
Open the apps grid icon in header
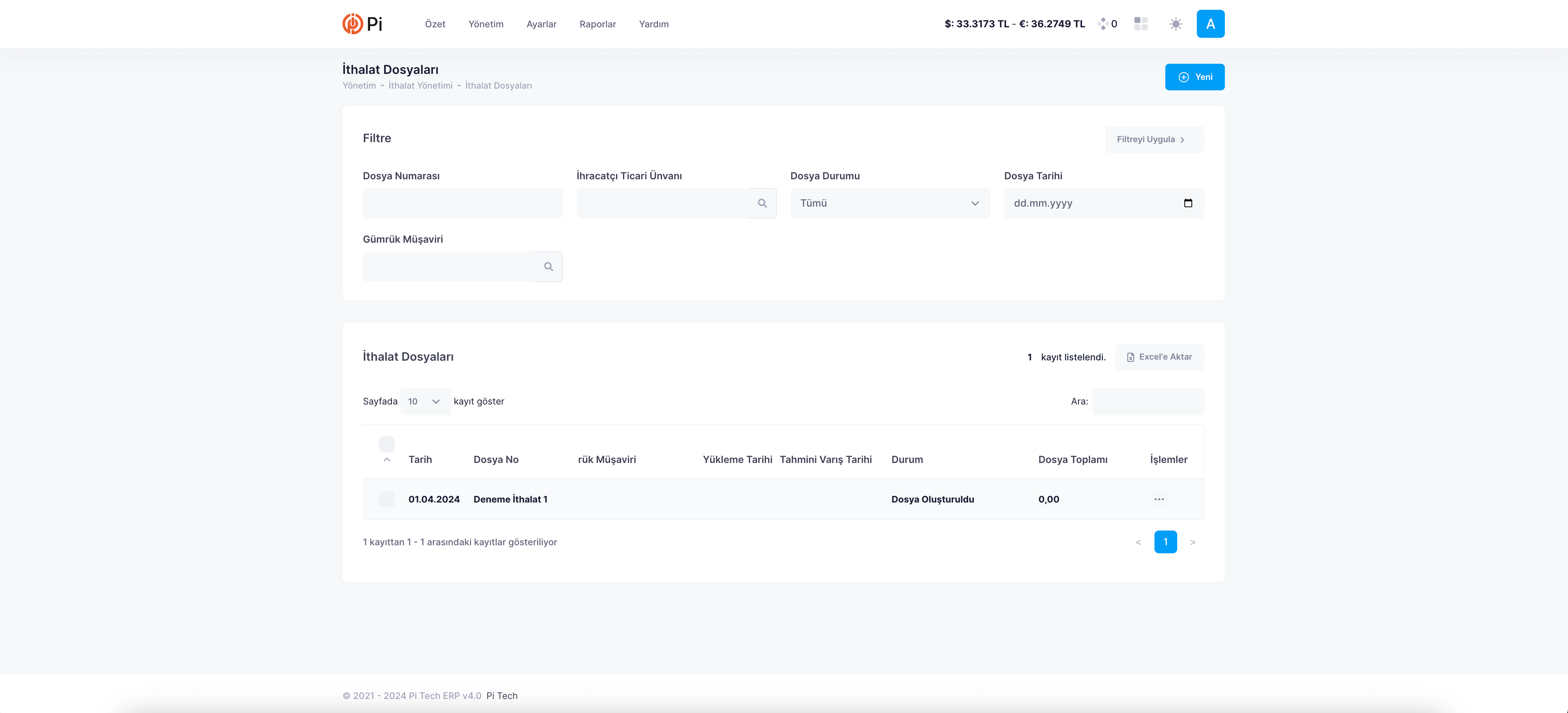(1141, 24)
